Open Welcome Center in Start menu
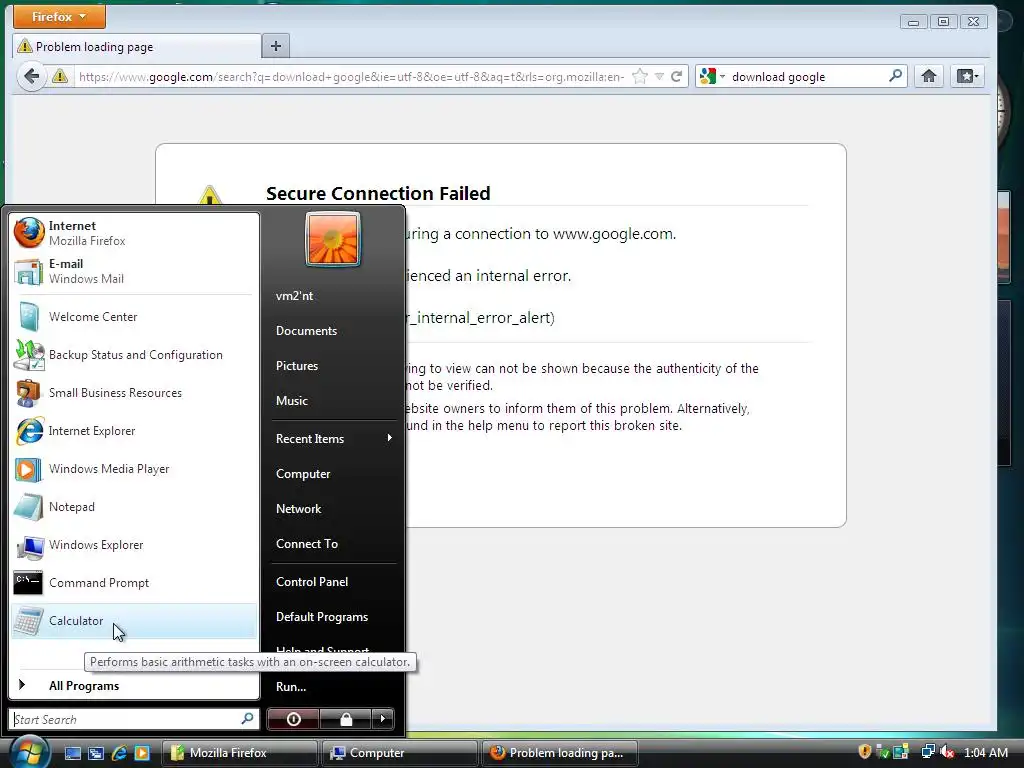The image size is (1024, 768). point(134,317)
